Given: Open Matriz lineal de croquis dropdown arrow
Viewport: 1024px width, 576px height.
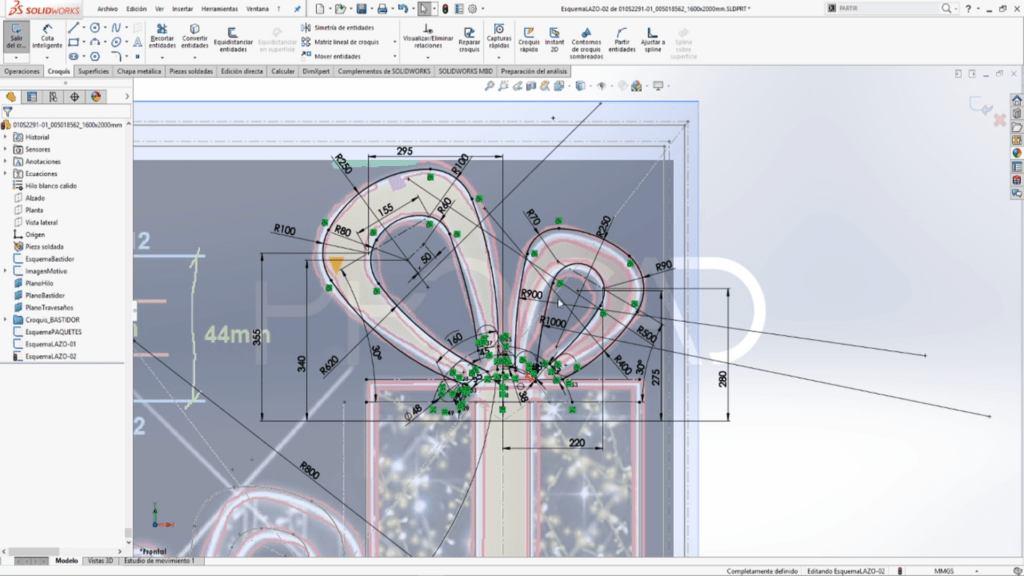Looking at the screenshot, I should (x=394, y=42).
